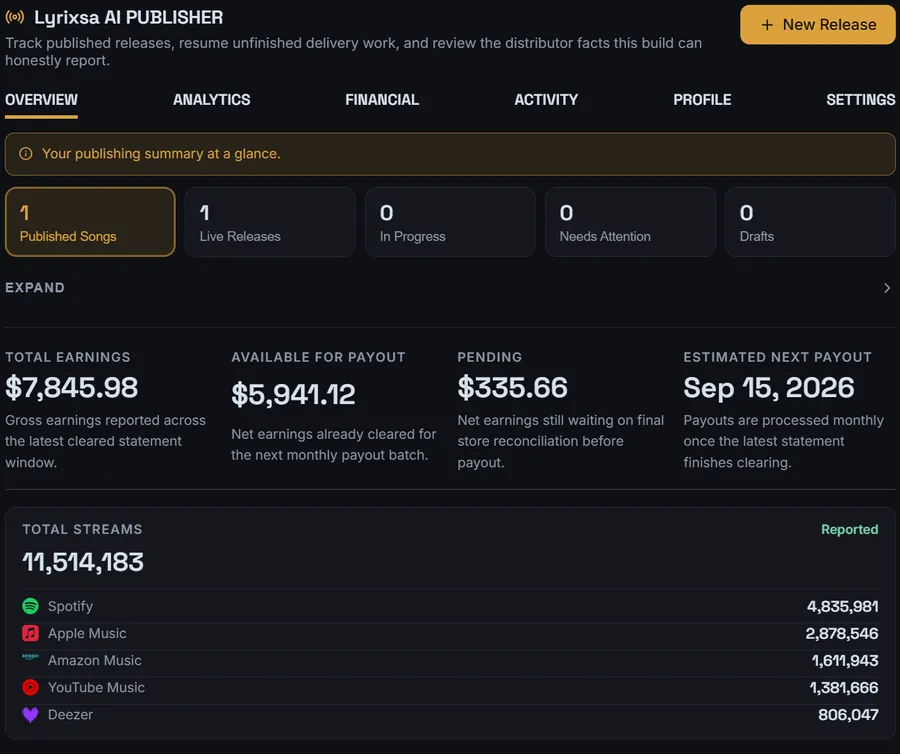900x754 pixels.
Task: Click the TOTAL STREAMS heading
Action: click(83, 529)
